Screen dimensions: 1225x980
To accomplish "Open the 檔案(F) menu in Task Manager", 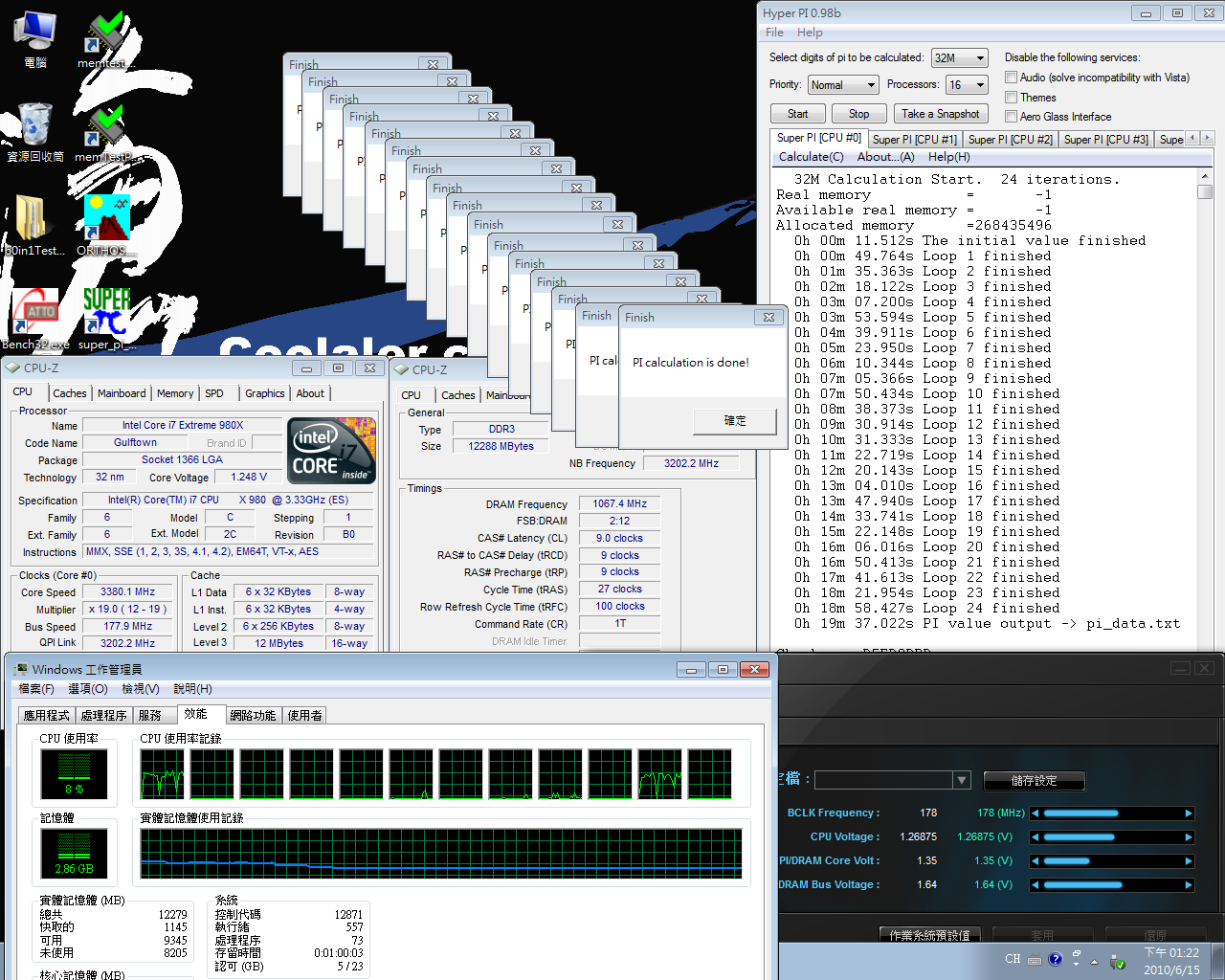I will click(36, 689).
